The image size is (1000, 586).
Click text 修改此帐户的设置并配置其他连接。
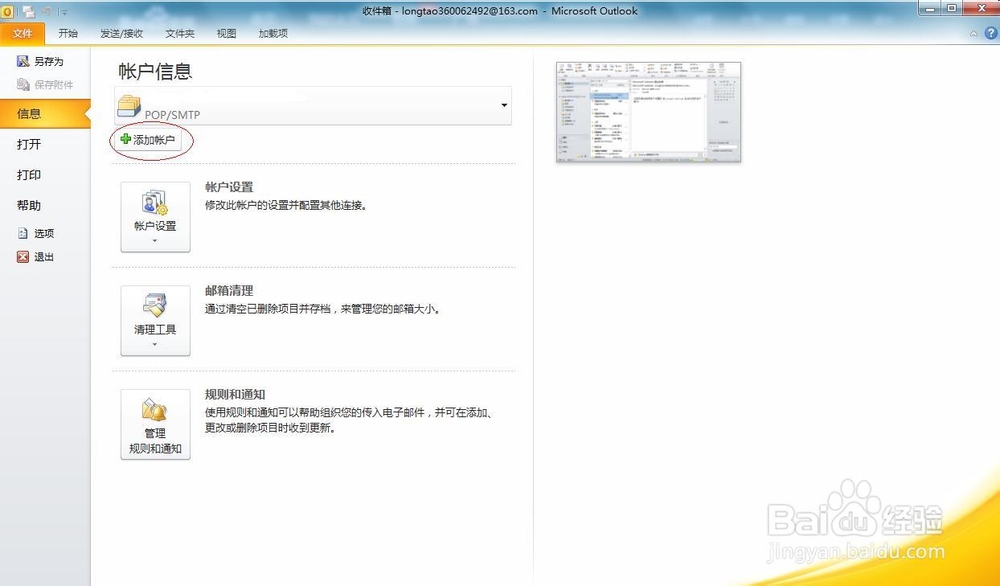coord(286,205)
